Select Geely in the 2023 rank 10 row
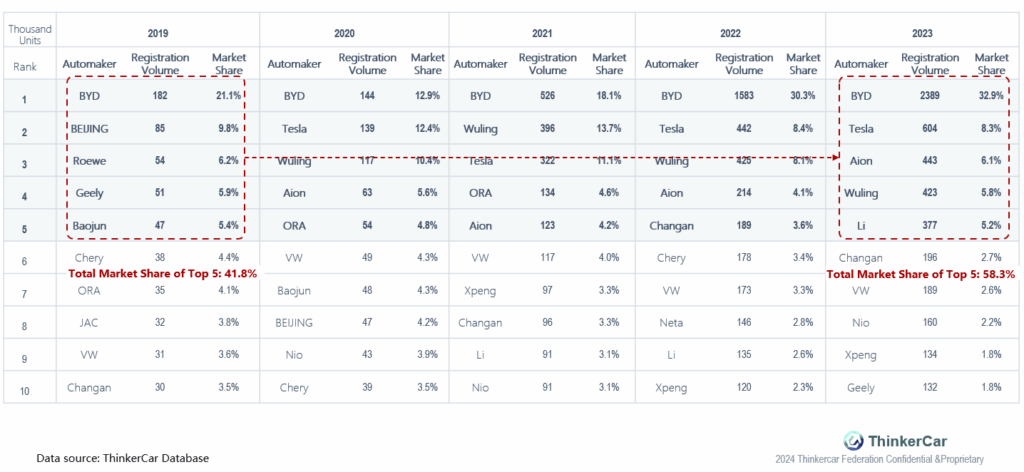Image resolution: width=1024 pixels, height=472 pixels. click(x=861, y=388)
